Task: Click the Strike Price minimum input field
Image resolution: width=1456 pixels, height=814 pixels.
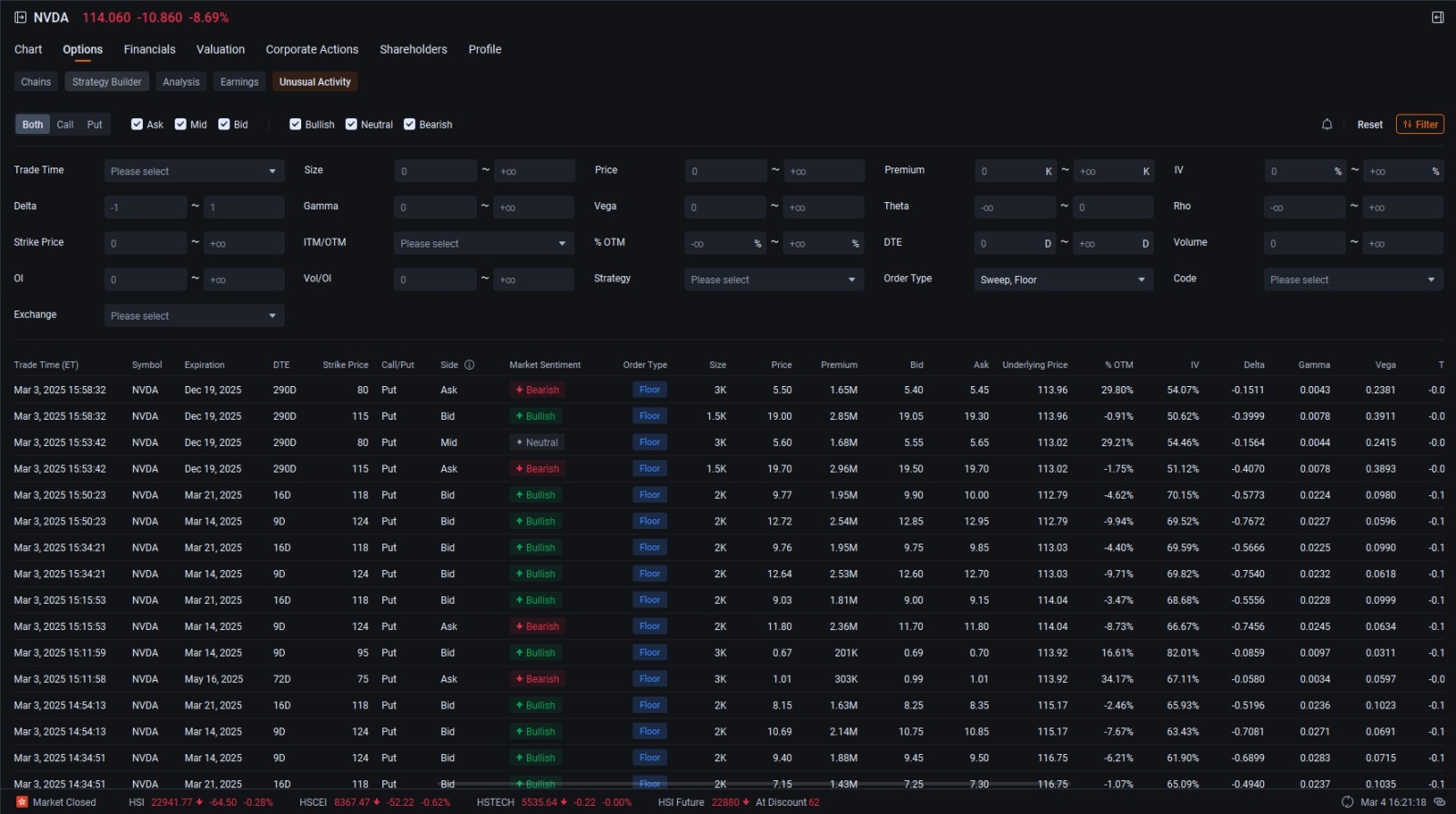Action: click(x=146, y=243)
